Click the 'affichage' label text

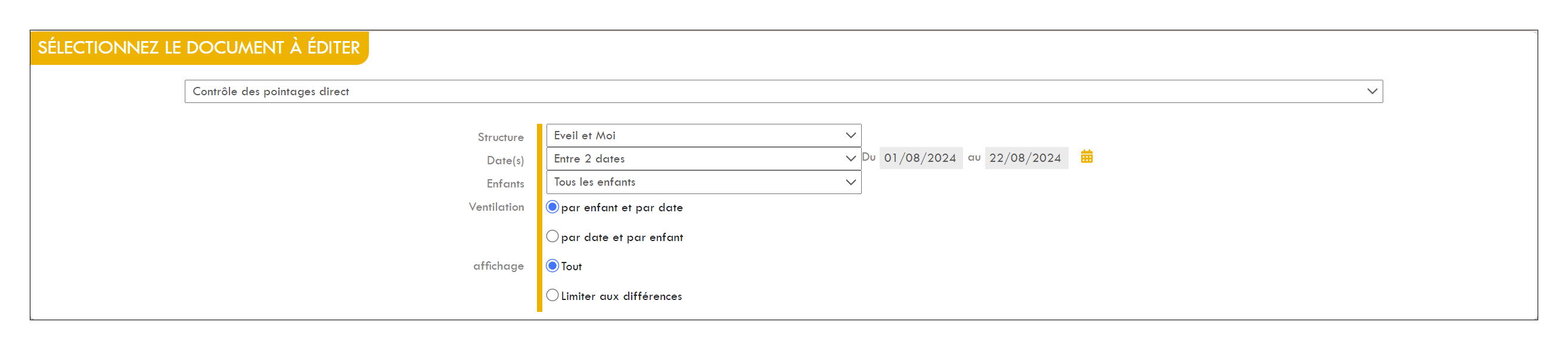[498, 266]
